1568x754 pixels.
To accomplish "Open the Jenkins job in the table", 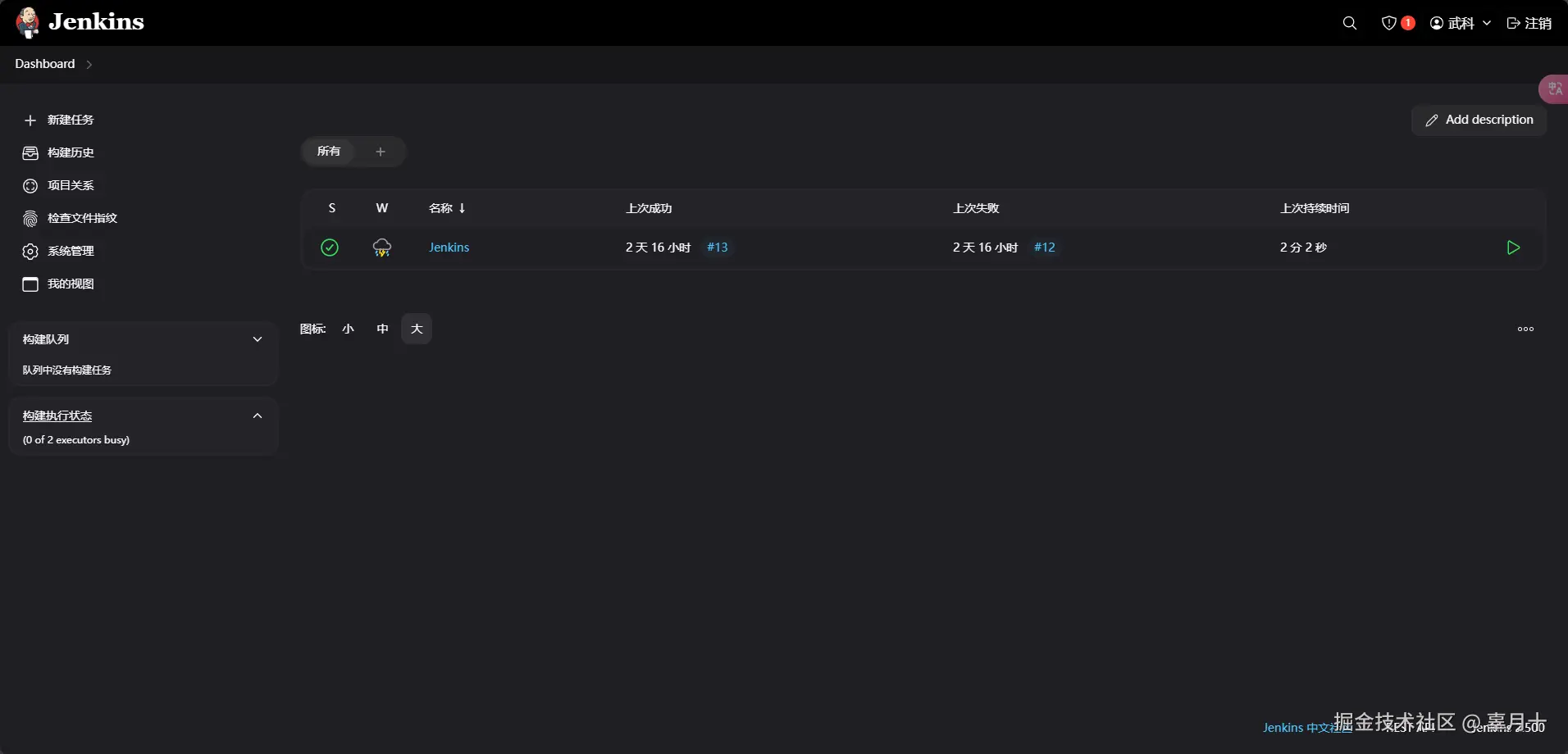I will click(449, 248).
